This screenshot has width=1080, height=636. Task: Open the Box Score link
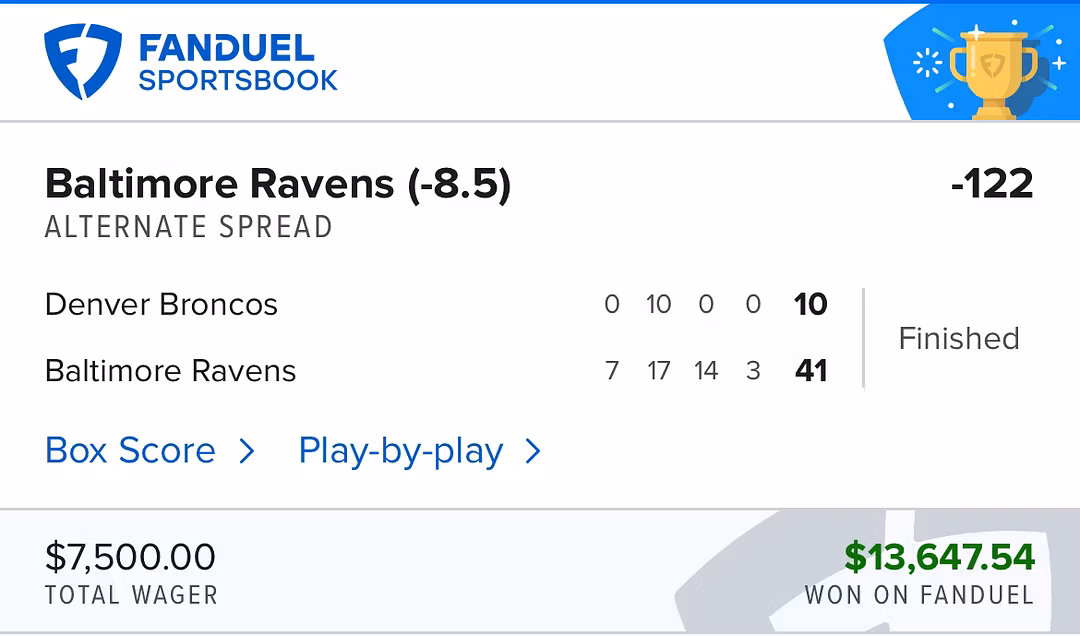click(131, 451)
